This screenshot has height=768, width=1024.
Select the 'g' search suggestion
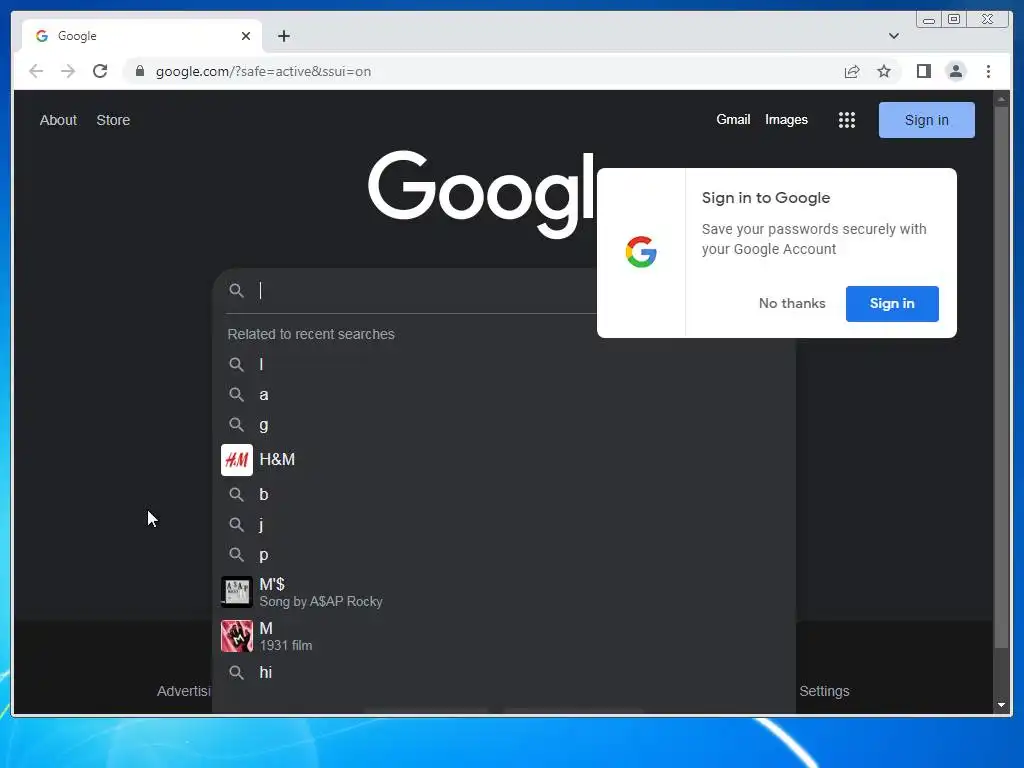coord(504,425)
